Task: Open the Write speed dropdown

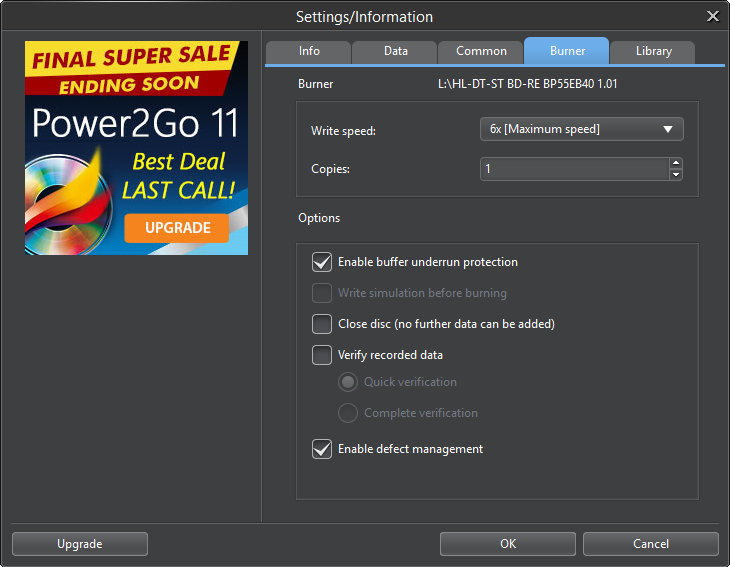Action: [581, 129]
